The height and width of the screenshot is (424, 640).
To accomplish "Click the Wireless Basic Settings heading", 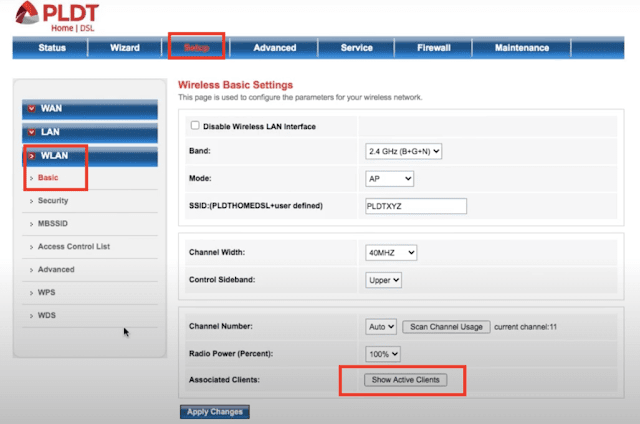I will tap(236, 85).
